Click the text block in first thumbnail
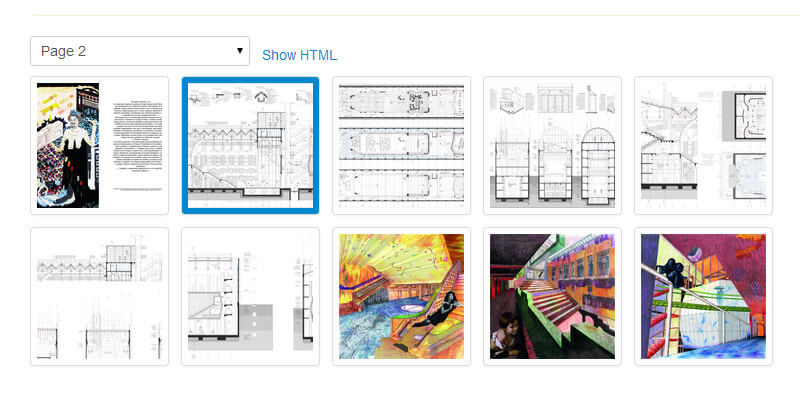The image size is (800, 400). [x=136, y=140]
